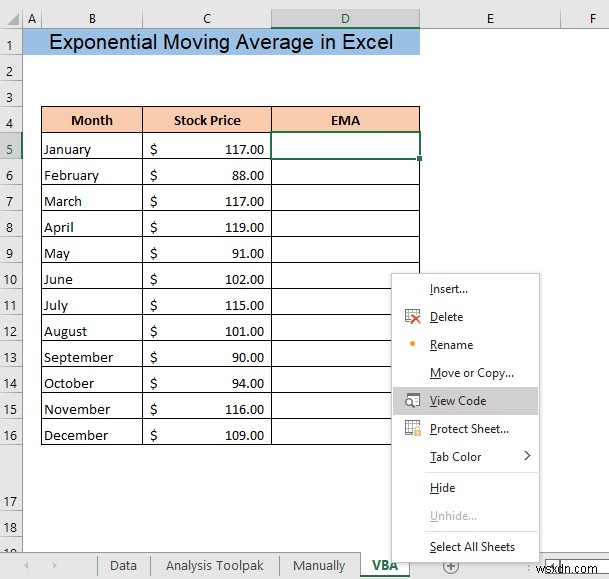609x579 pixels.
Task: Click the Protect Sheet lock icon
Action: tap(412, 428)
